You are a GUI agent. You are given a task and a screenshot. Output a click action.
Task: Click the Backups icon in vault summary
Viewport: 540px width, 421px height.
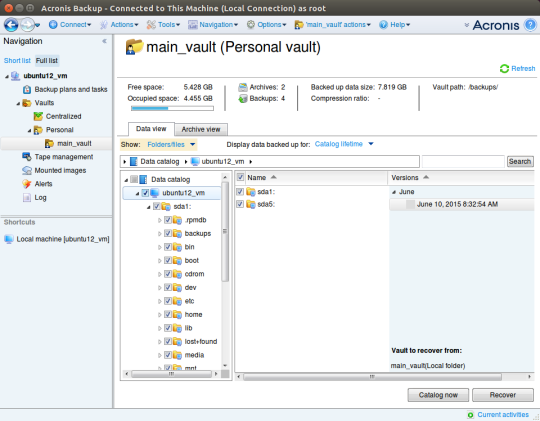point(243,99)
